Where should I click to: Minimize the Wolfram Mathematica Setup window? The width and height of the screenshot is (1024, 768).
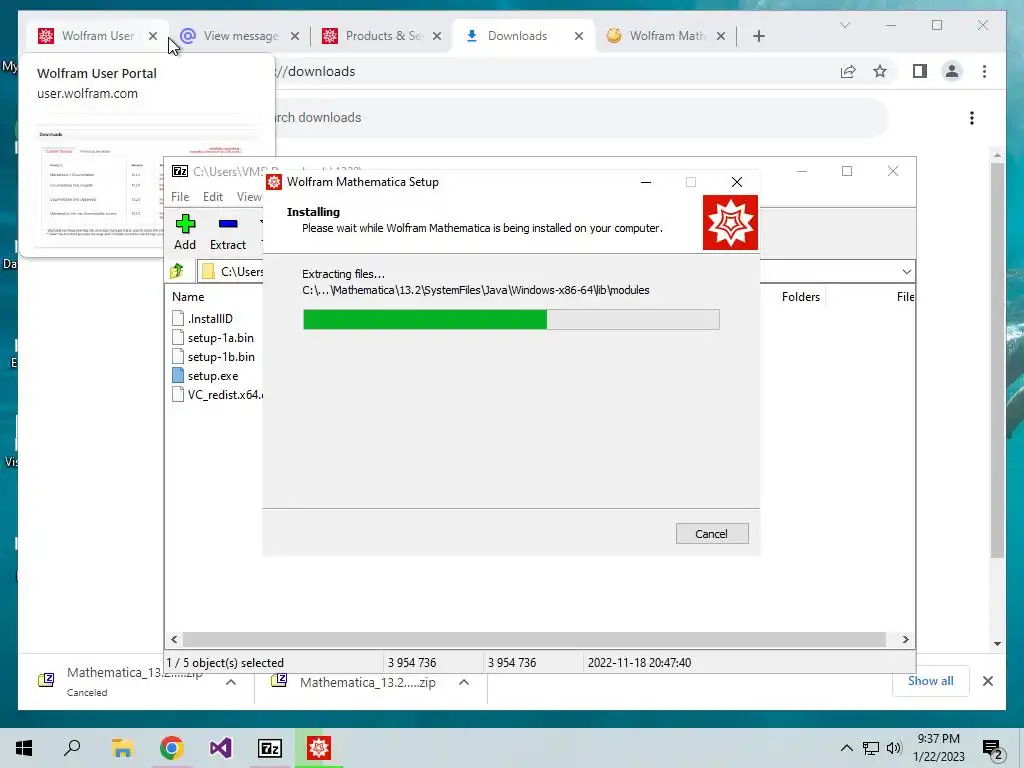point(646,182)
